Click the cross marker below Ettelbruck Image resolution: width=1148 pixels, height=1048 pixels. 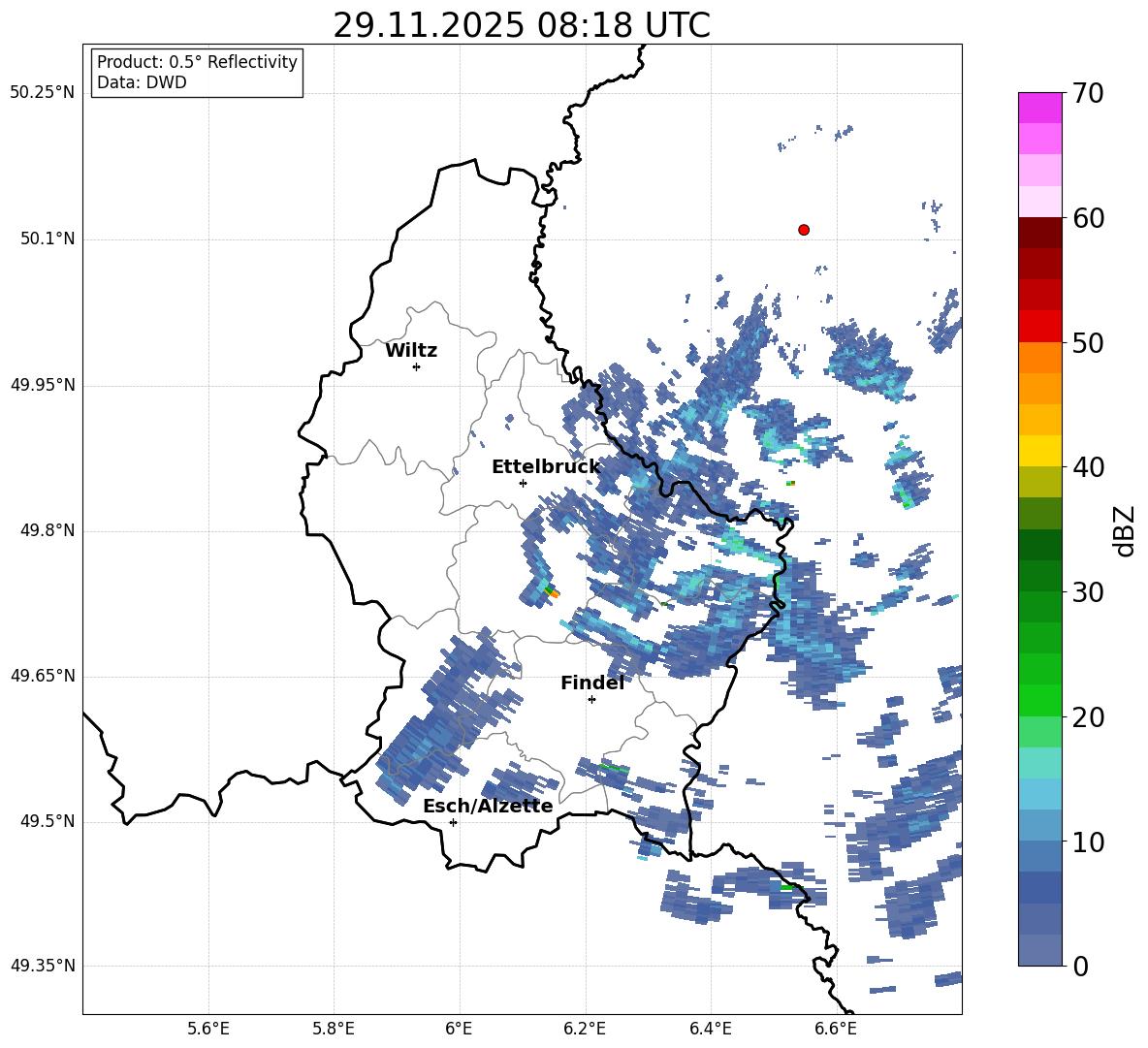(523, 483)
